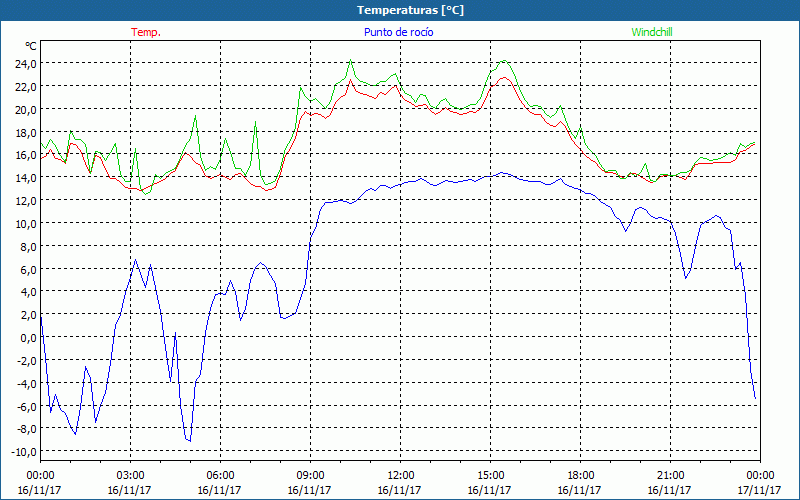Click the '15:00' time axis label
The image size is (800, 500).
click(490, 476)
